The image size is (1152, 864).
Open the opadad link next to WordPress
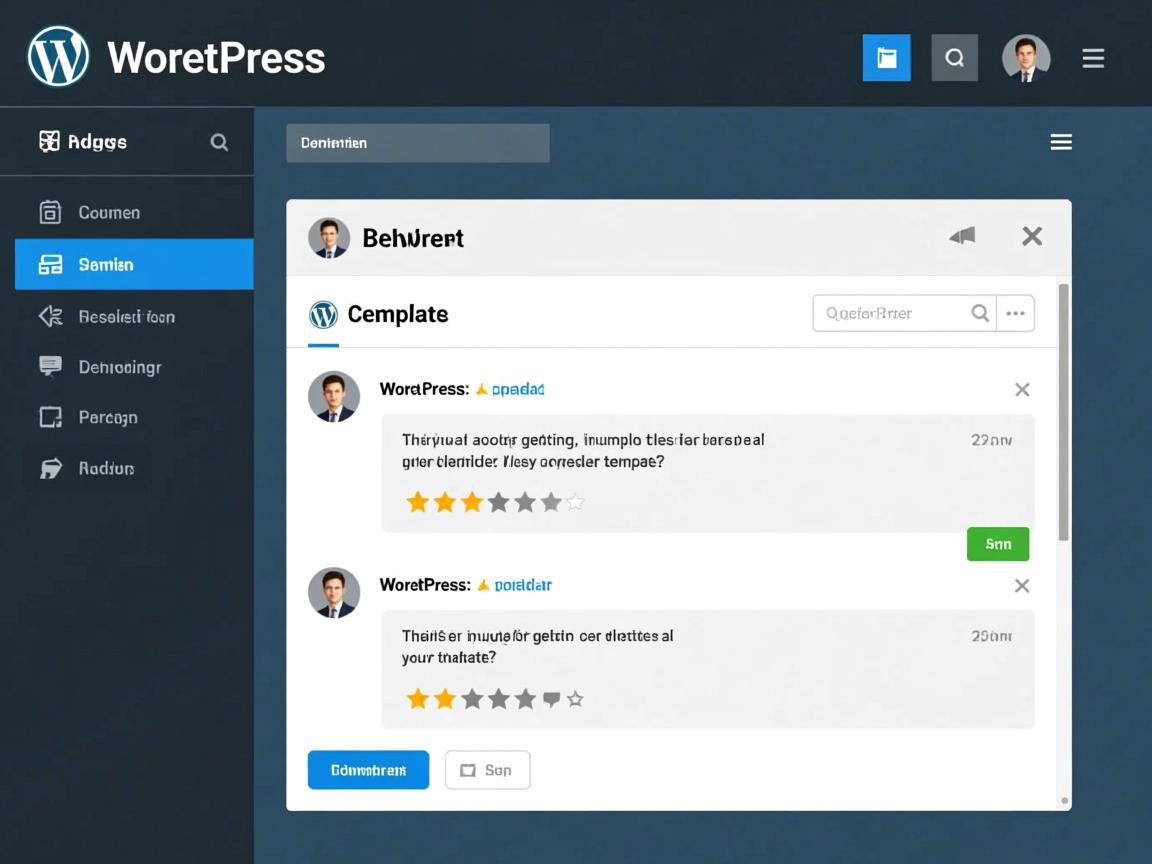click(517, 389)
